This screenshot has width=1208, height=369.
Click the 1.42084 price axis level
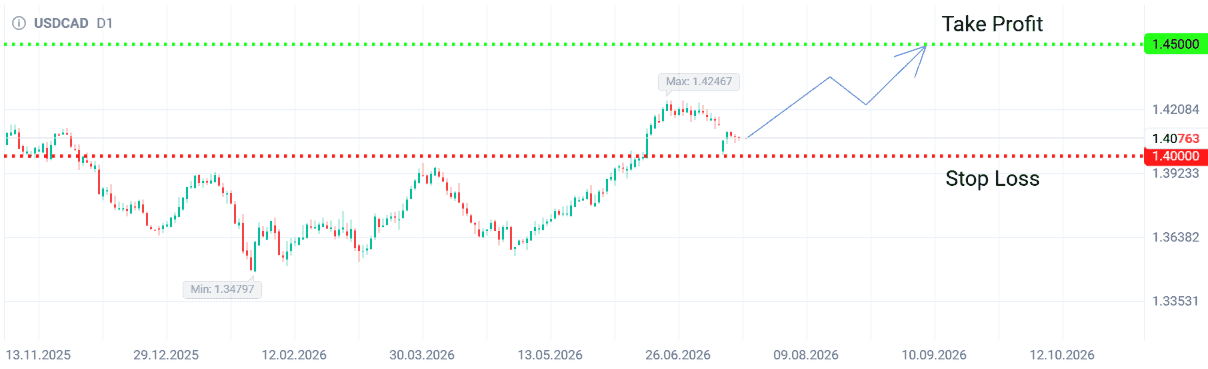click(x=1175, y=109)
